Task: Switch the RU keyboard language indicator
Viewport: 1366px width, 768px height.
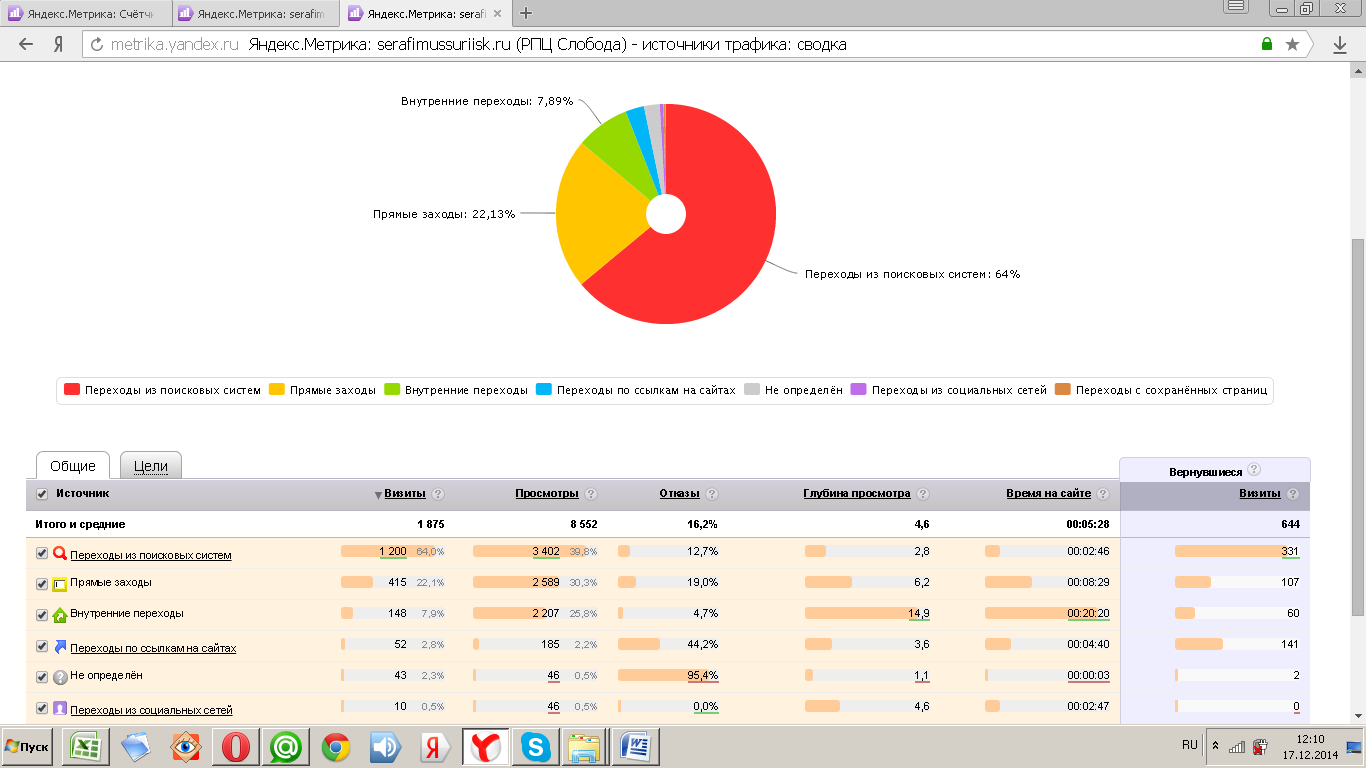Action: tap(1189, 745)
